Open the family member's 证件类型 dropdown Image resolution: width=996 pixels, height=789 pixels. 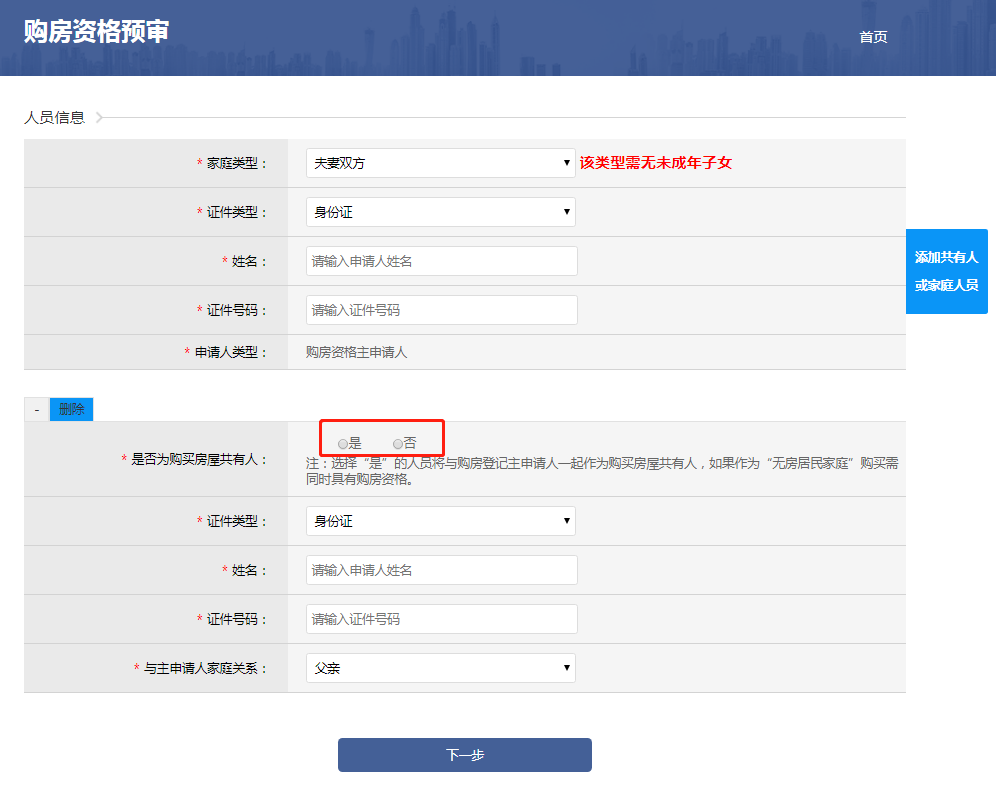coord(440,521)
